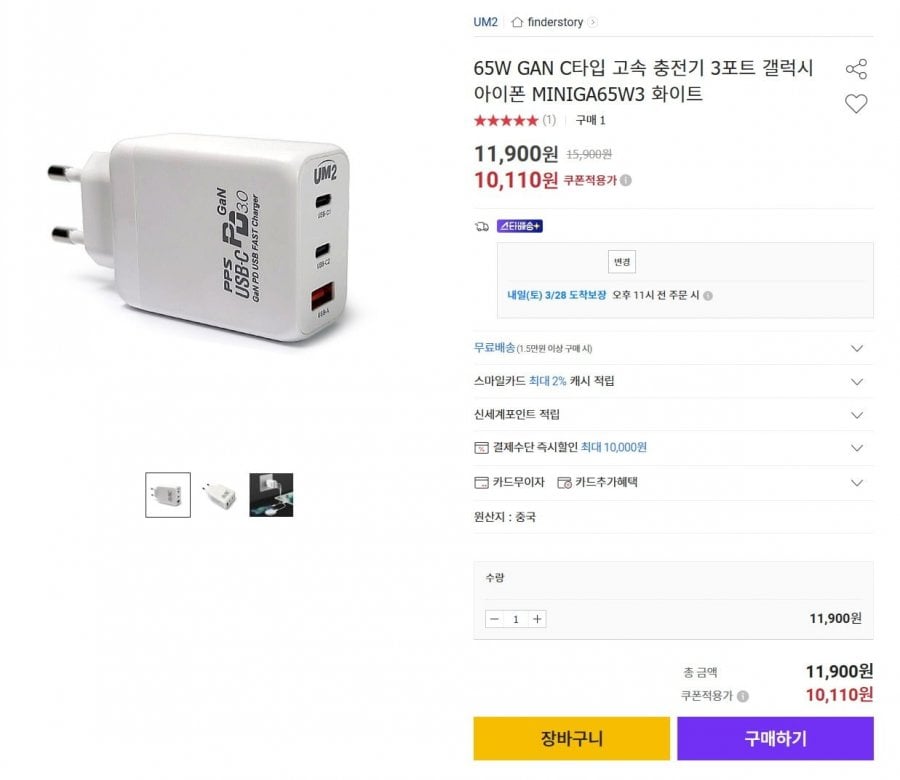Expand the 무료배송 shipping section

(857, 348)
